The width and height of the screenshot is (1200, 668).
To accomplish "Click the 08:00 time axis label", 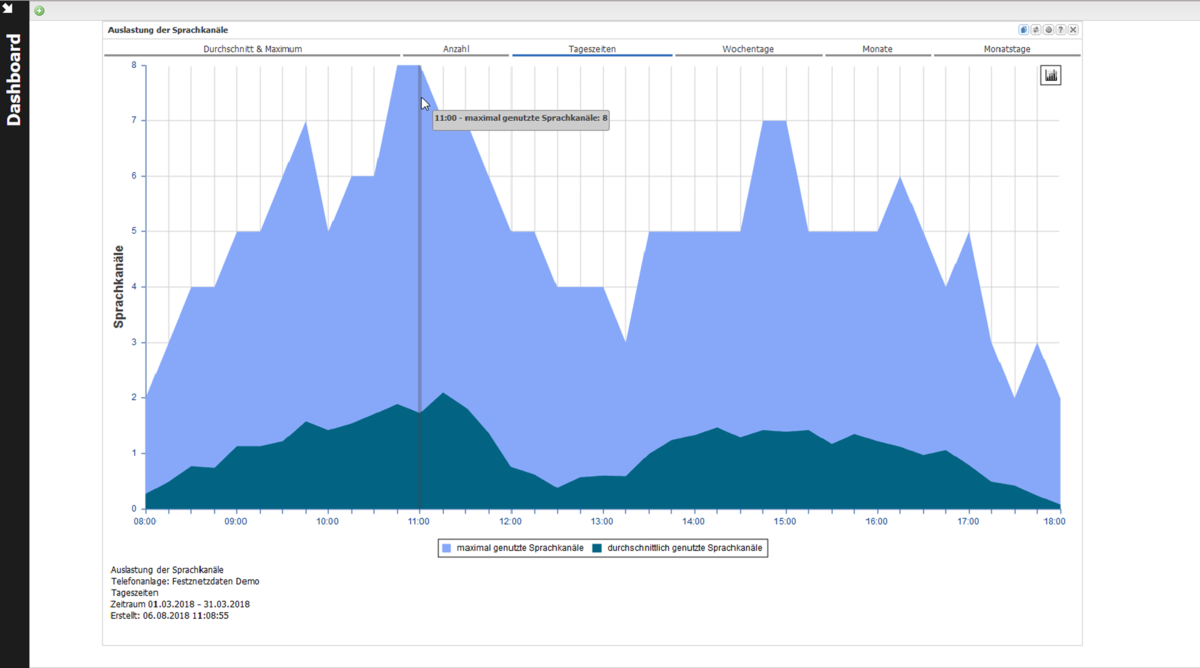I will coord(145,521).
